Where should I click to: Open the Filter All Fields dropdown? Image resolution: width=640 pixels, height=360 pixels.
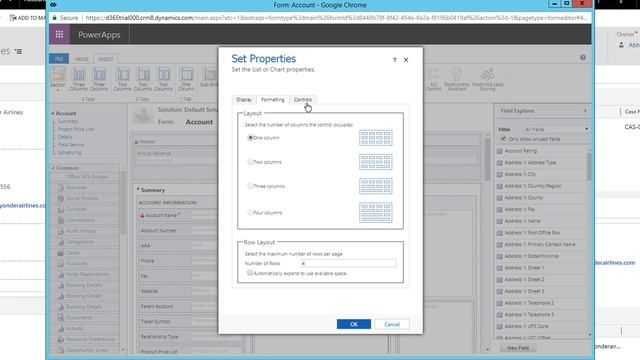pyautogui.click(x=557, y=129)
